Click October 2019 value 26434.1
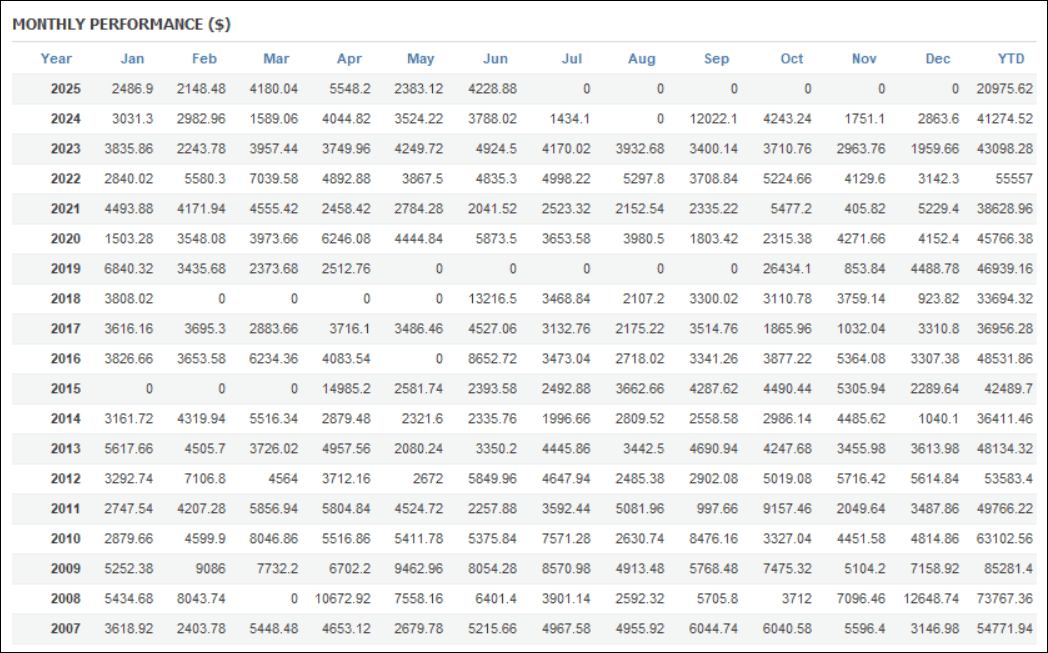 [x=787, y=269]
